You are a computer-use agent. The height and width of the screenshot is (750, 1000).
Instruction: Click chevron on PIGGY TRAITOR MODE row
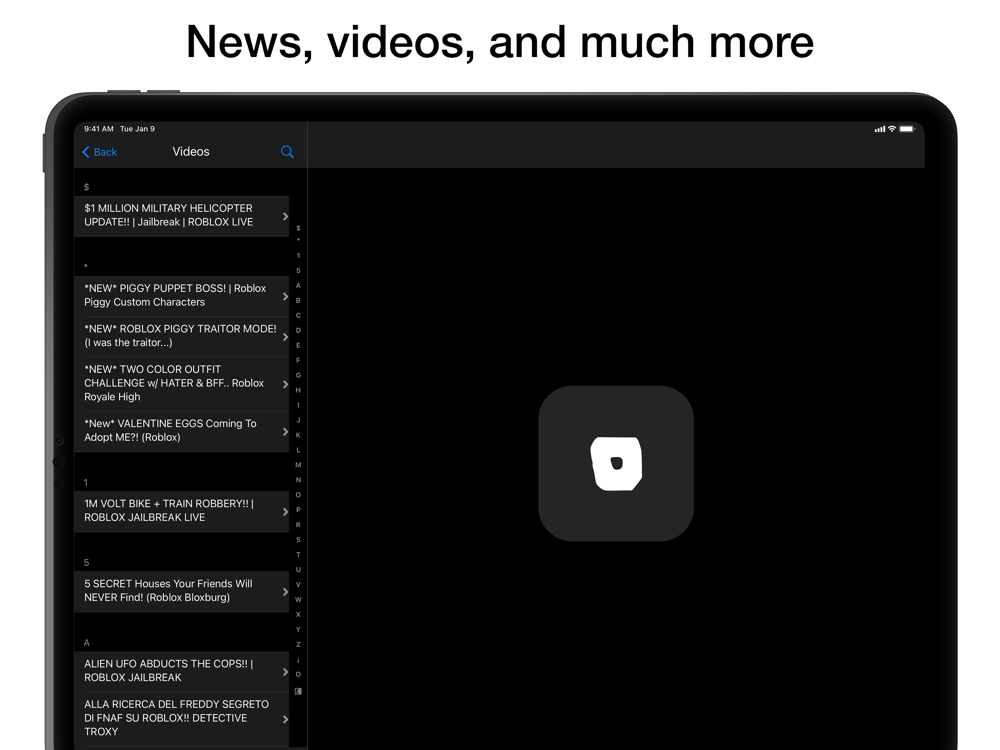pos(285,337)
